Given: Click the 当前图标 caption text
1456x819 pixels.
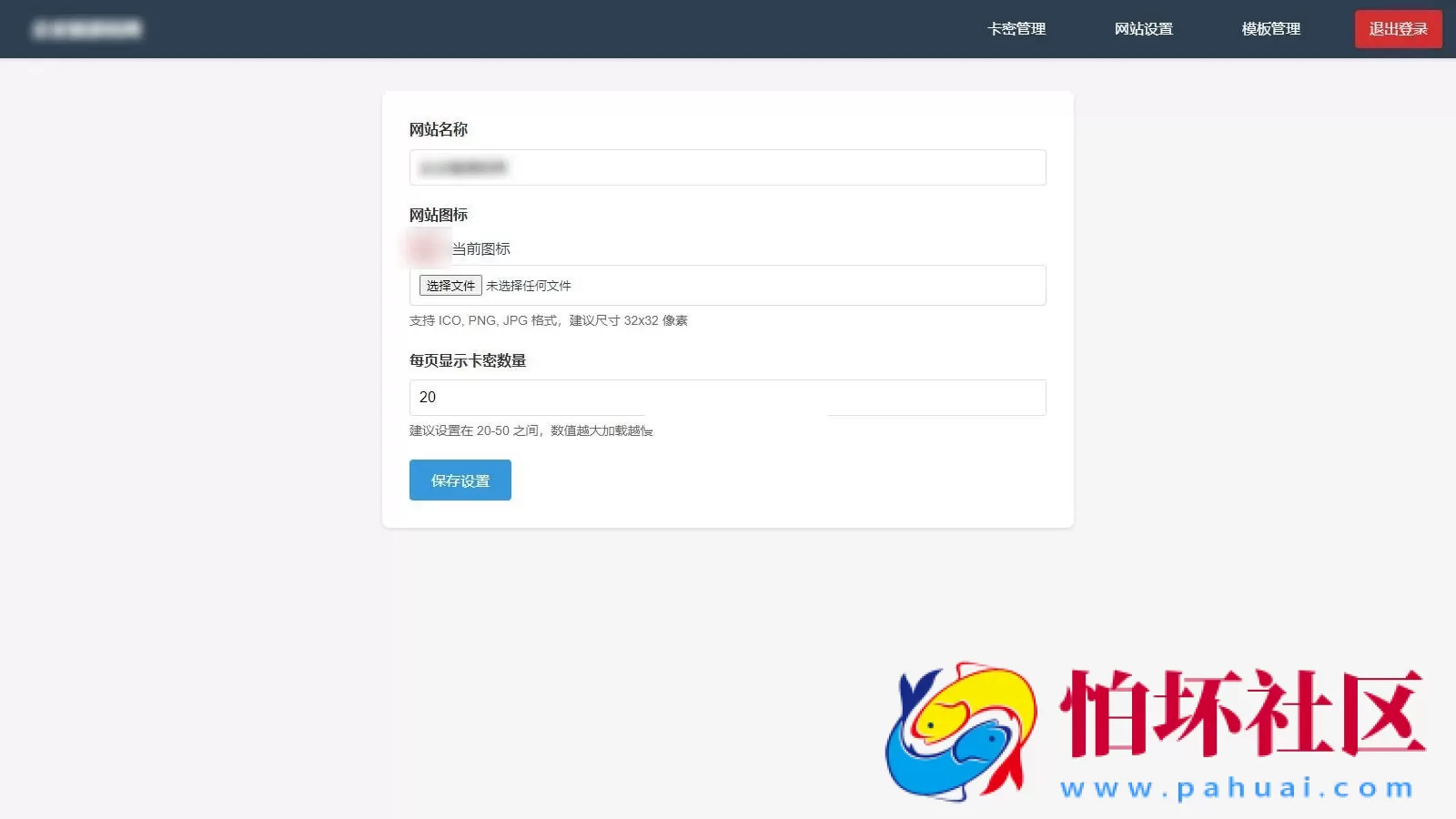Looking at the screenshot, I should pyautogui.click(x=480, y=248).
